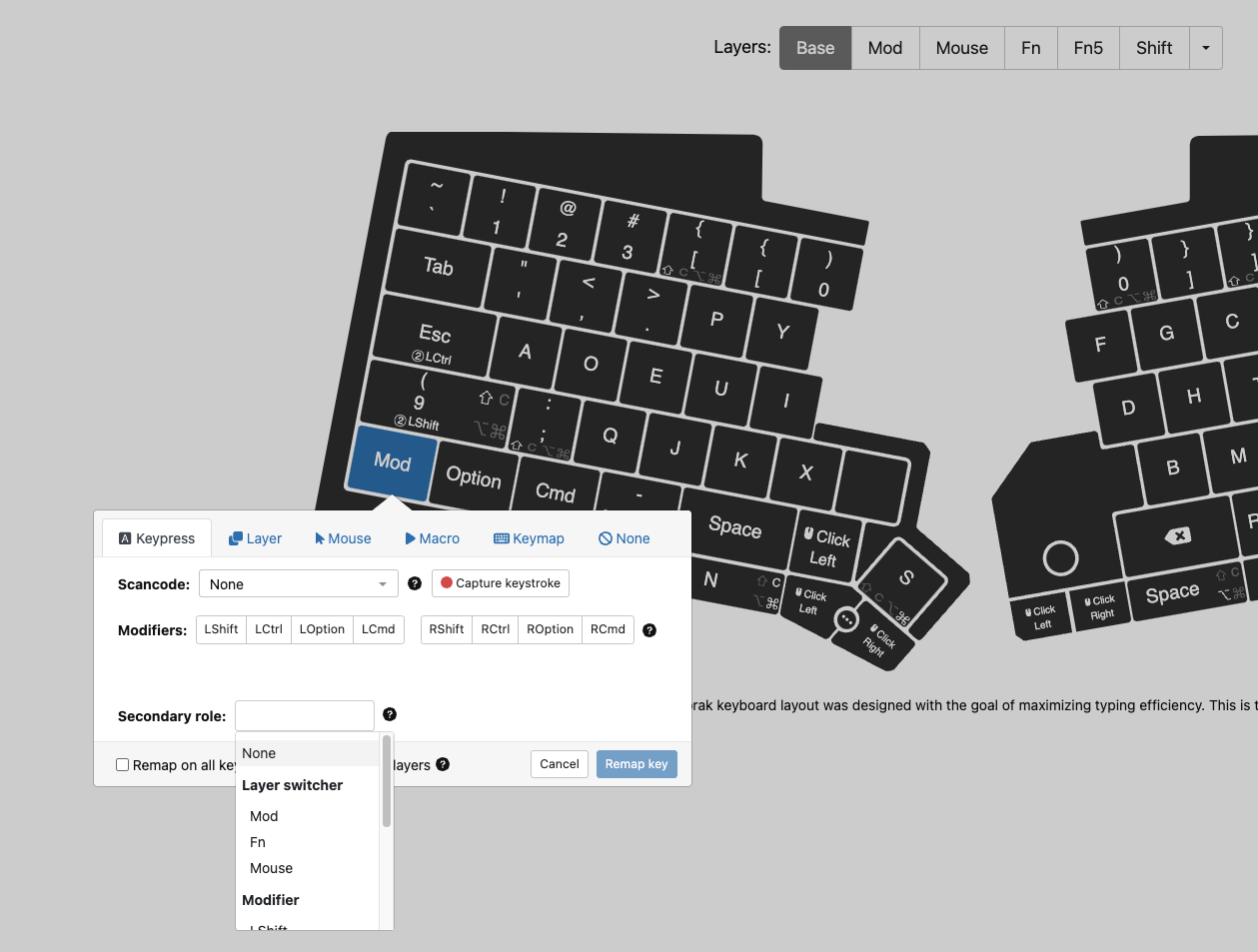
Task: Click the Macro tab's play icon
Action: coord(409,537)
